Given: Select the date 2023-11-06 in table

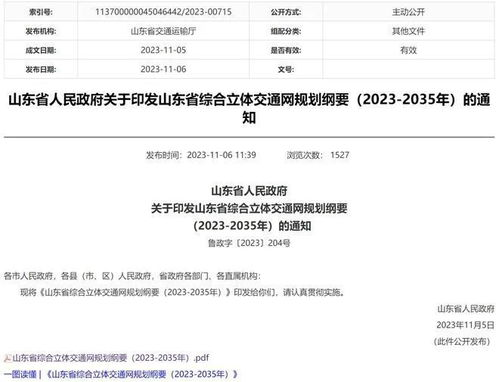Looking at the screenshot, I should coord(163,69).
